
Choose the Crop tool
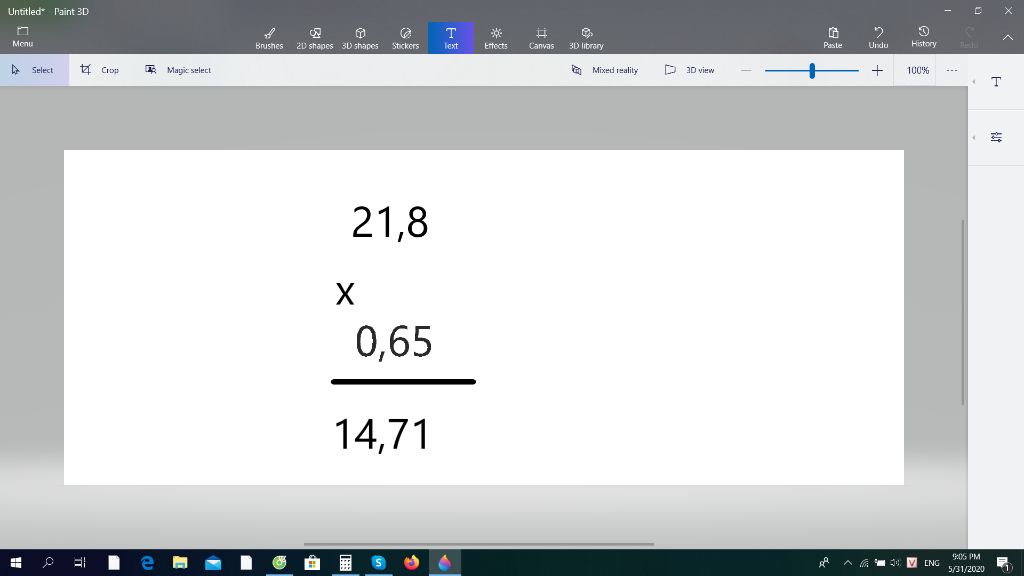click(99, 70)
